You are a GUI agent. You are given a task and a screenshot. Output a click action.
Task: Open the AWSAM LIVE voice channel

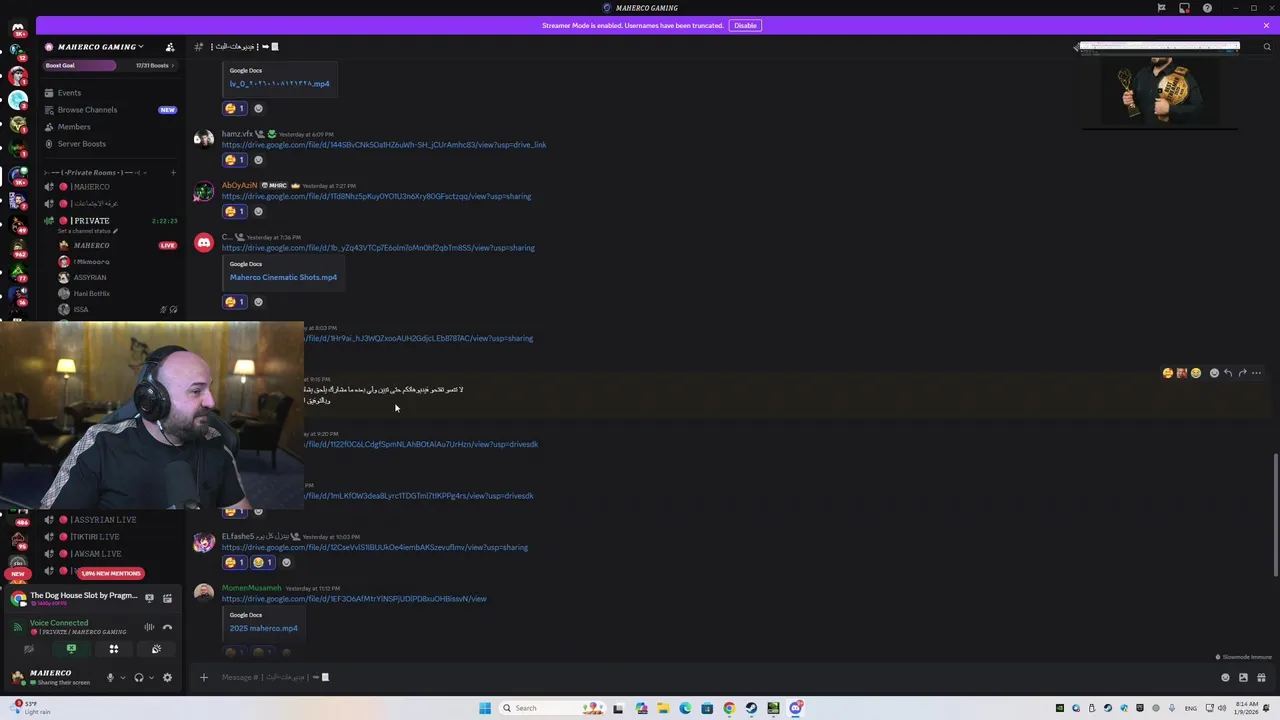click(96, 554)
